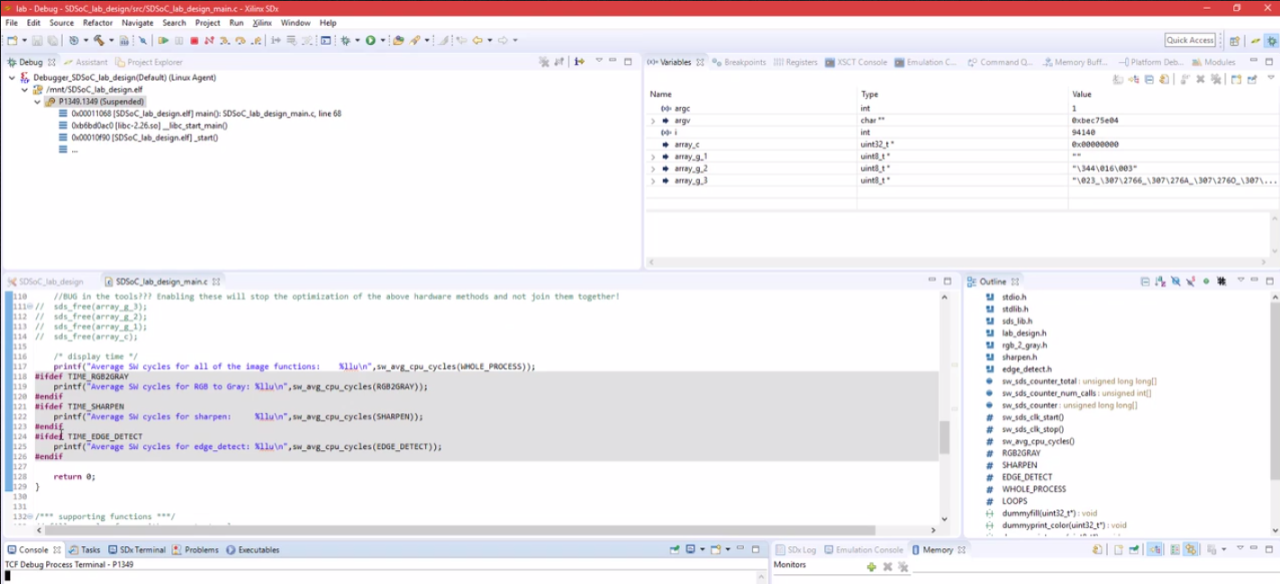1280x584 pixels.
Task: Click the Save disk icon in toolbar
Action: 37,40
